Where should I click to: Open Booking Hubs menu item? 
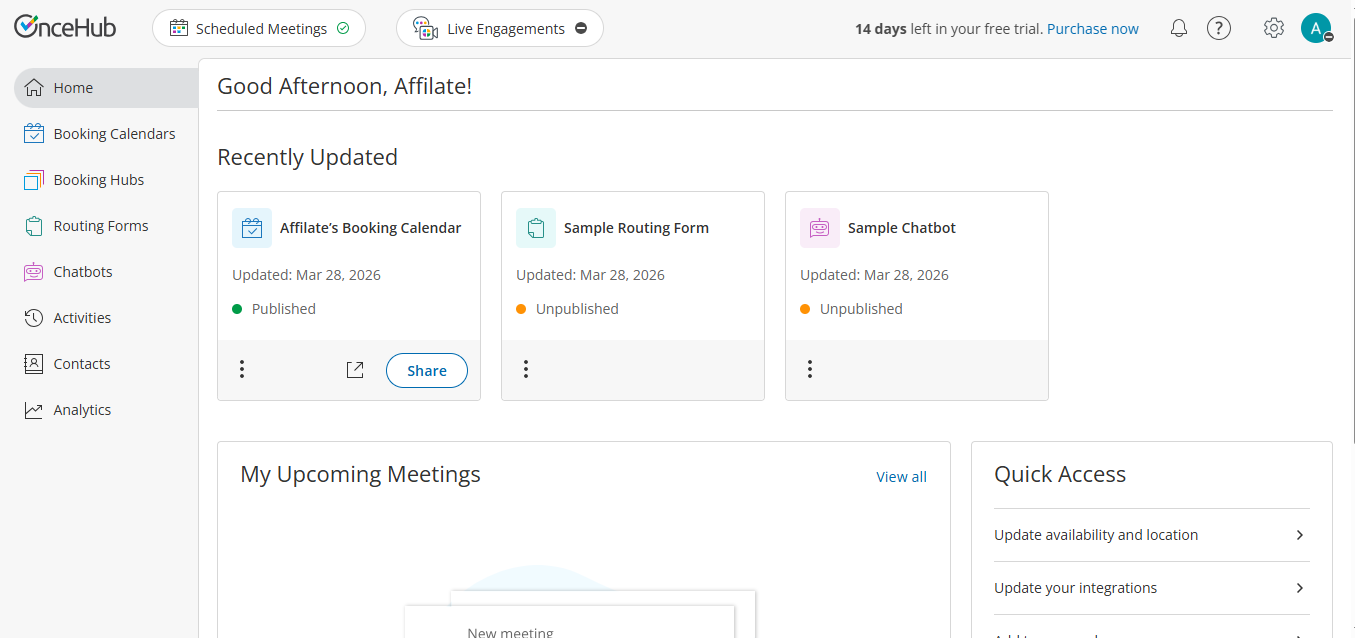(x=106, y=180)
